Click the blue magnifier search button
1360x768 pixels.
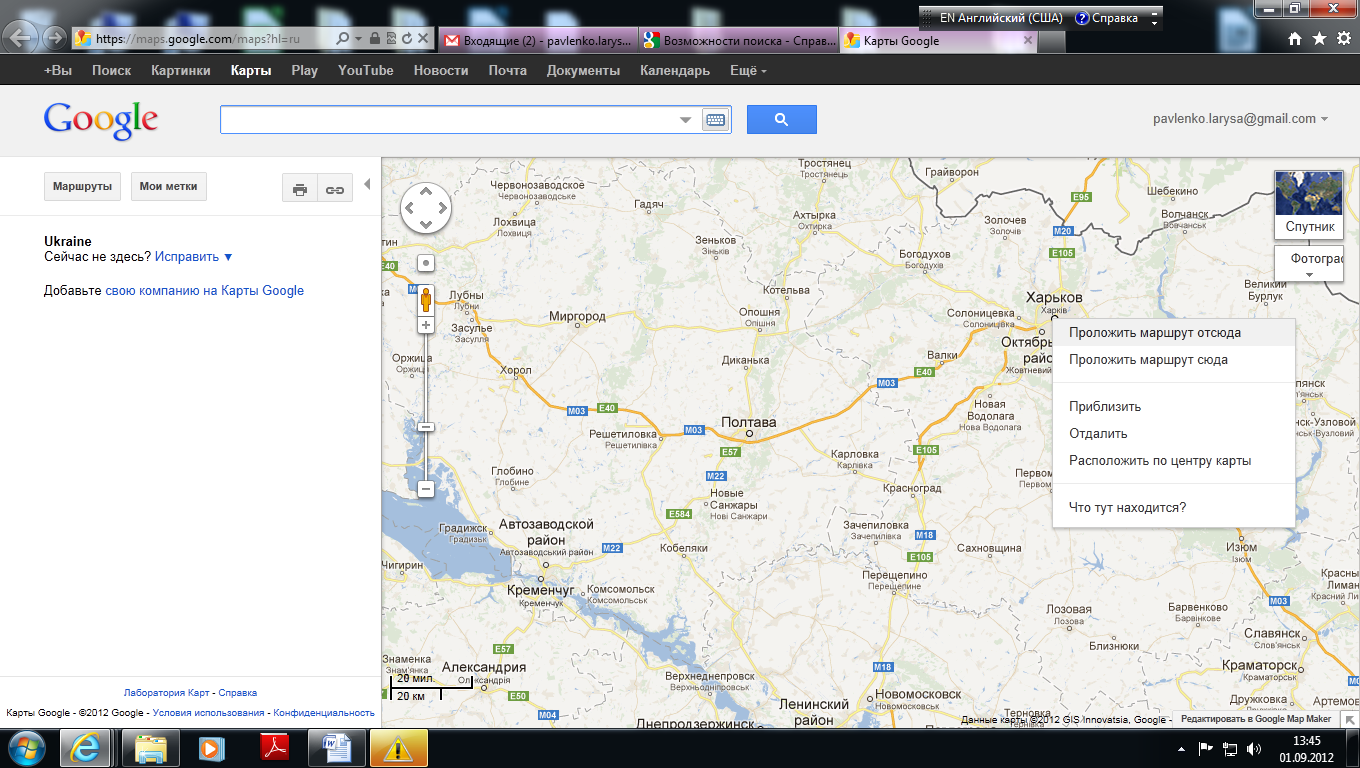pyautogui.click(x=782, y=120)
